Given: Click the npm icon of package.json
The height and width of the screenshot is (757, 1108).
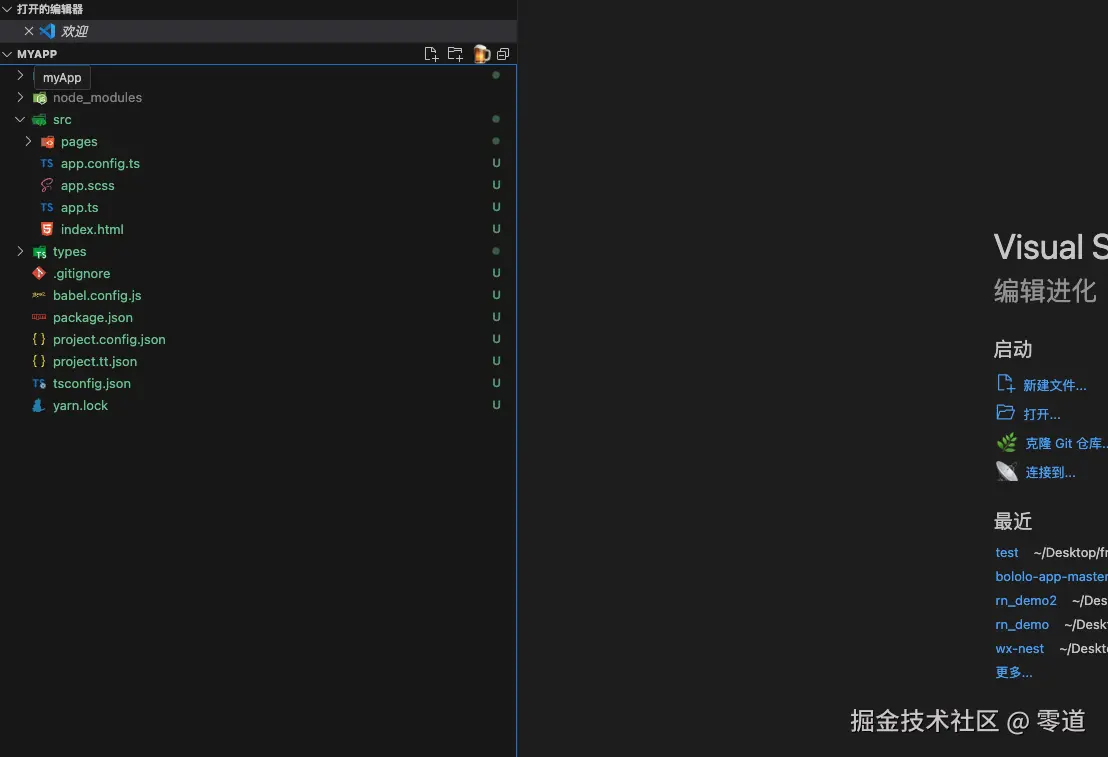Looking at the screenshot, I should tap(39, 317).
